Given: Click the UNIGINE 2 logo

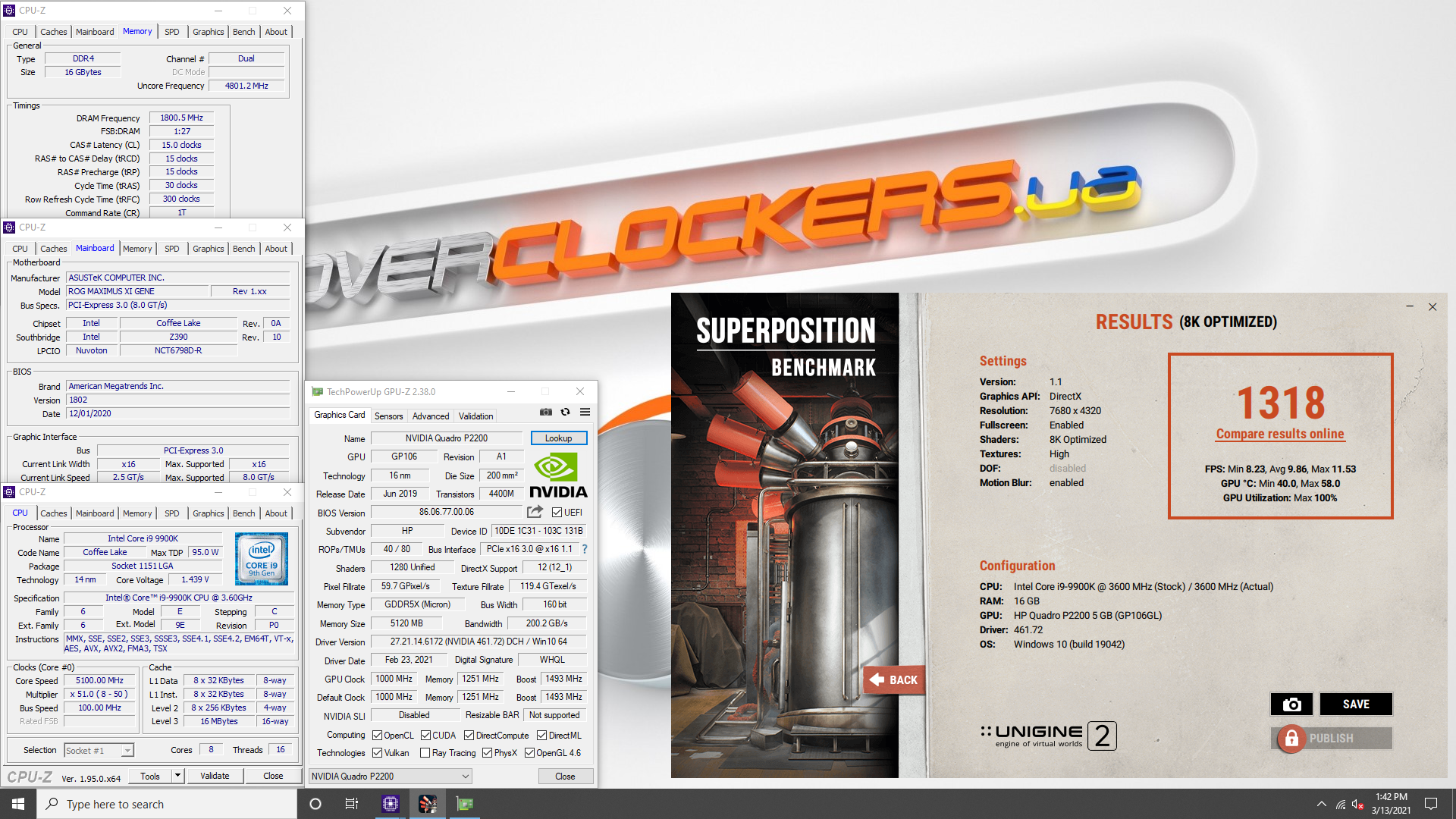Looking at the screenshot, I should (x=1048, y=735).
